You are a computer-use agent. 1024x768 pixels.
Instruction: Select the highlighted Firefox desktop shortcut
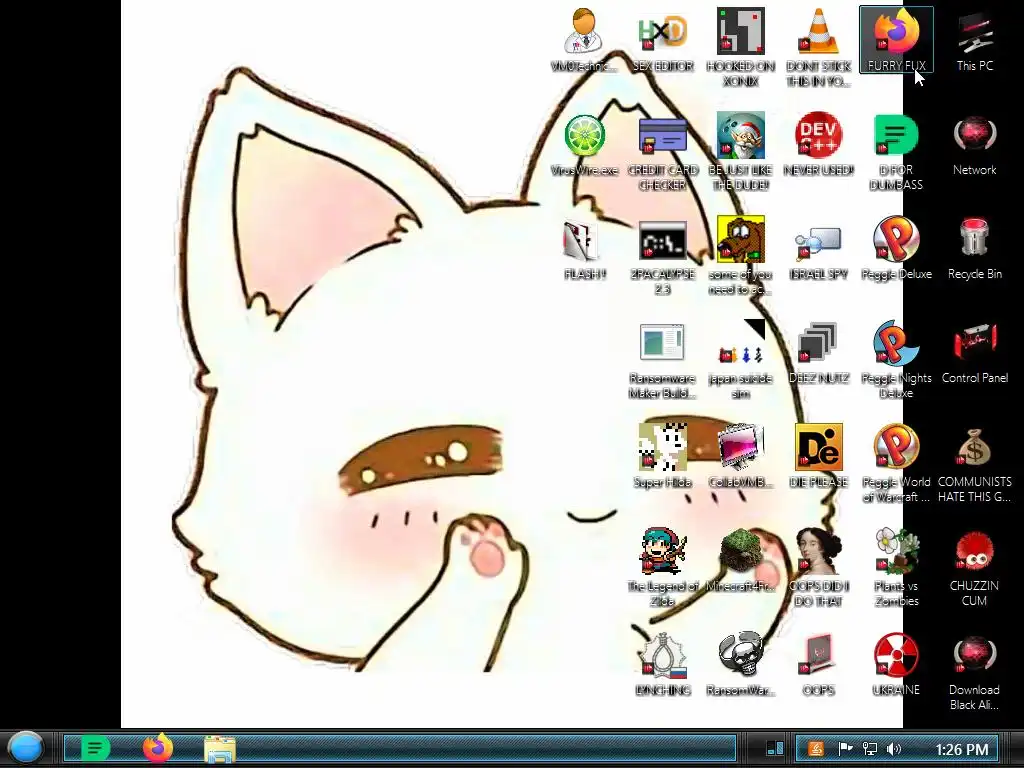(896, 40)
